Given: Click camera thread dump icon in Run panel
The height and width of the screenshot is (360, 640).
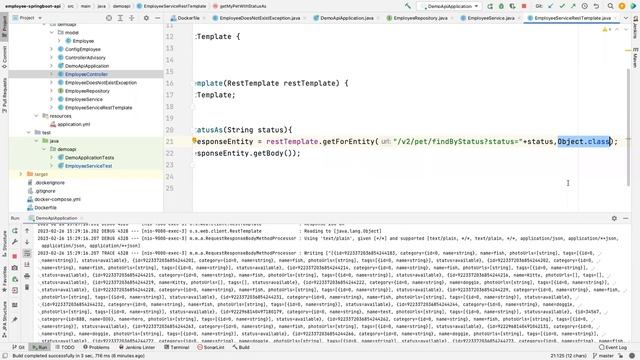Looking at the screenshot, I should (x=15, y=268).
